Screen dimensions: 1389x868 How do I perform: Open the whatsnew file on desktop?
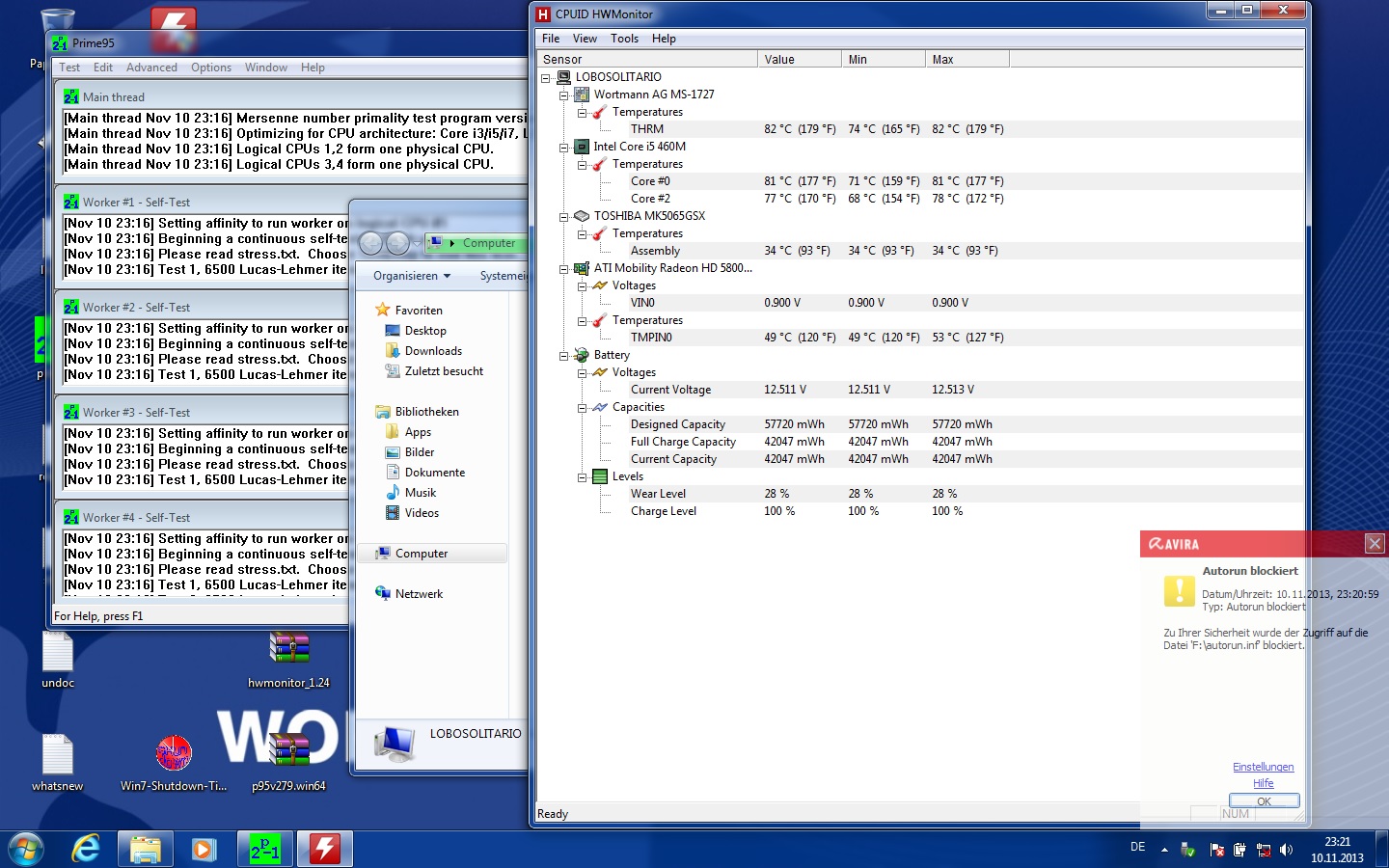point(58,764)
